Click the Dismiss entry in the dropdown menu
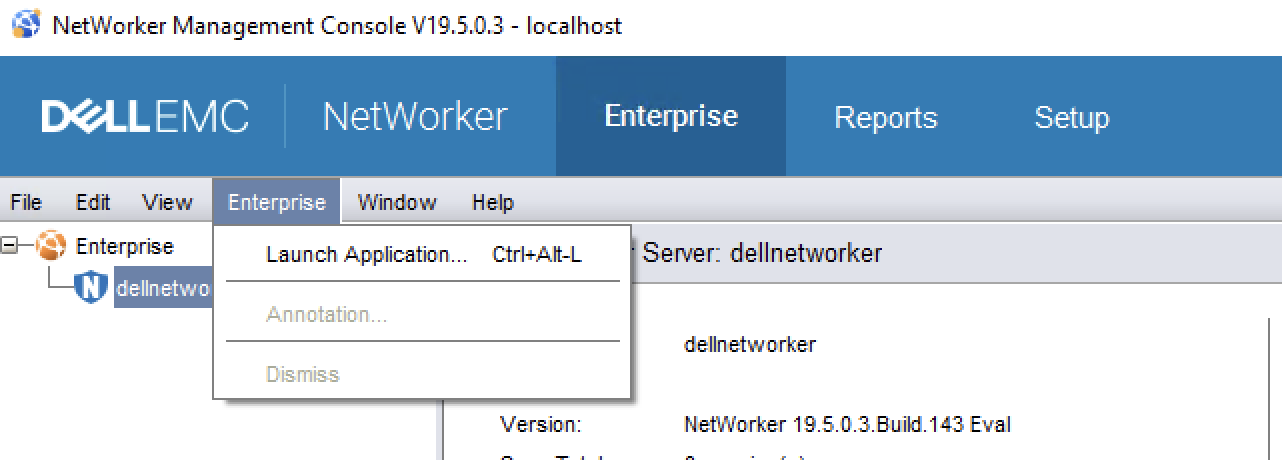 coord(302,375)
